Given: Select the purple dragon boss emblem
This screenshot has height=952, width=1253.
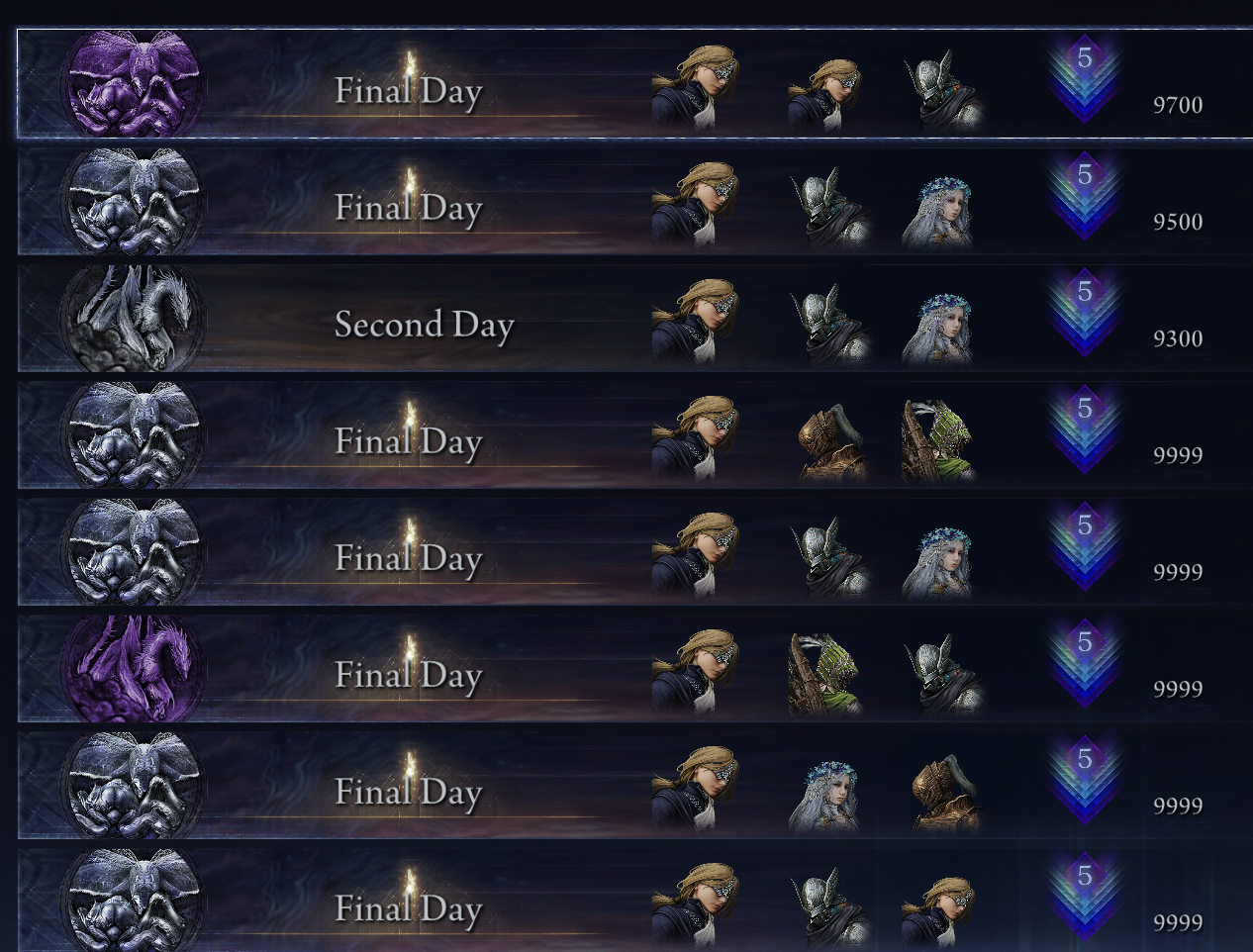Looking at the screenshot, I should tap(132, 668).
